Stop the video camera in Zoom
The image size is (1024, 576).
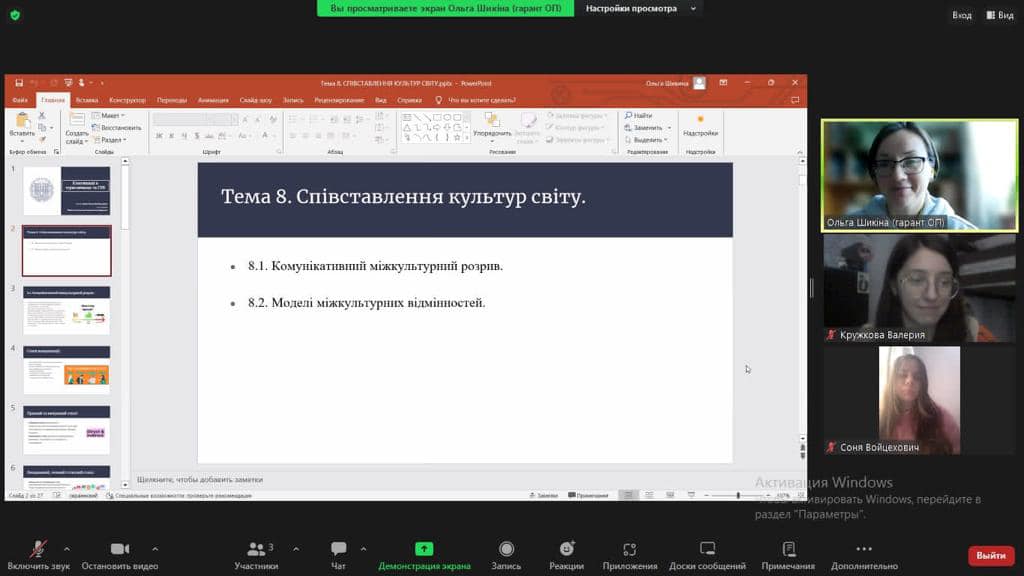click(x=118, y=549)
